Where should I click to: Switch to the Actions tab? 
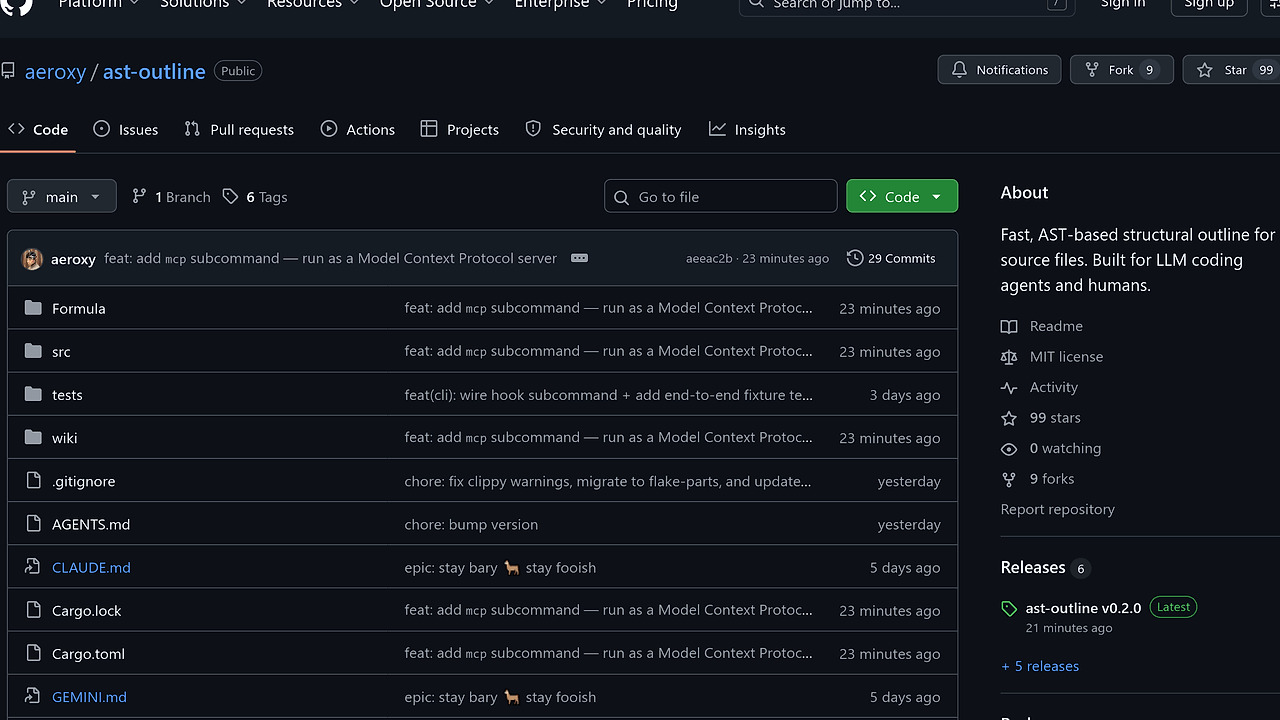pyautogui.click(x=358, y=129)
